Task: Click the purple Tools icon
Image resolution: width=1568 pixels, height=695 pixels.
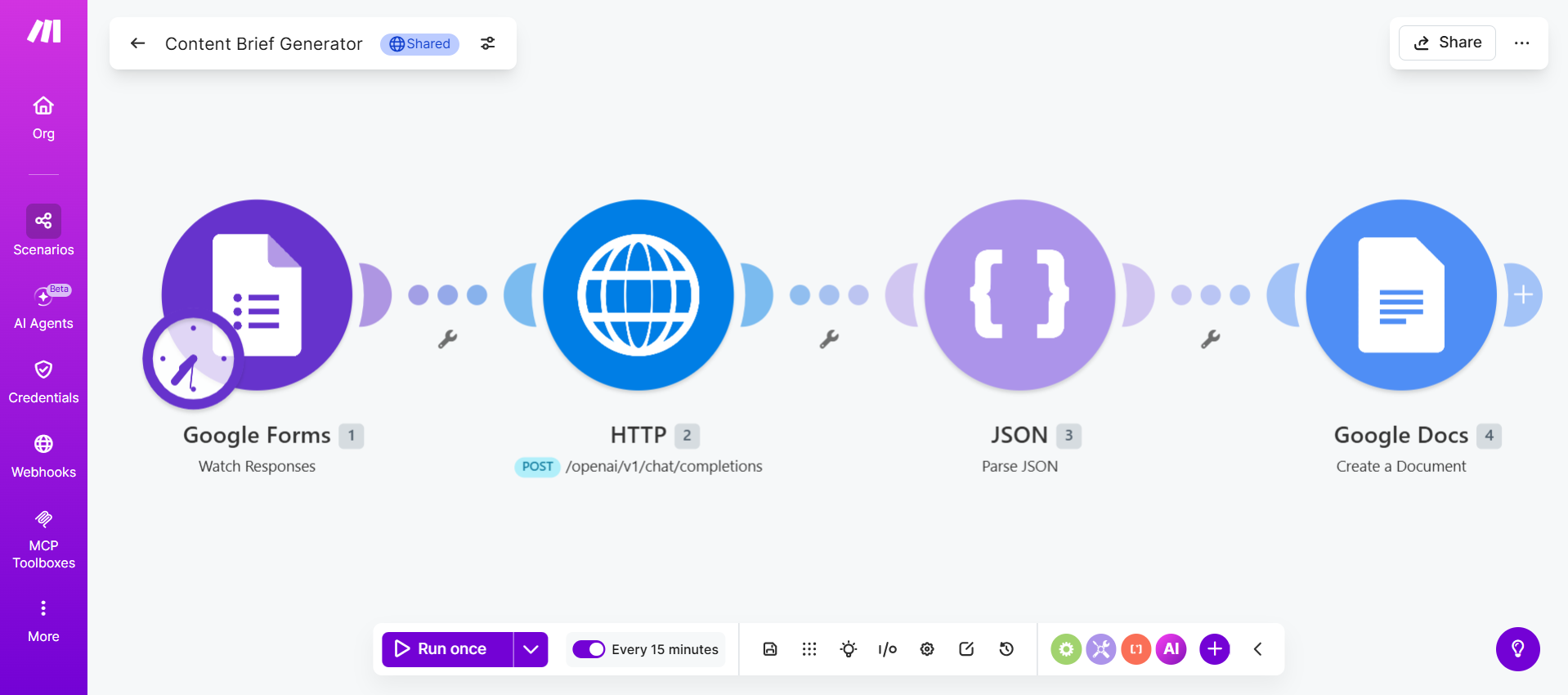Action: [1101, 649]
